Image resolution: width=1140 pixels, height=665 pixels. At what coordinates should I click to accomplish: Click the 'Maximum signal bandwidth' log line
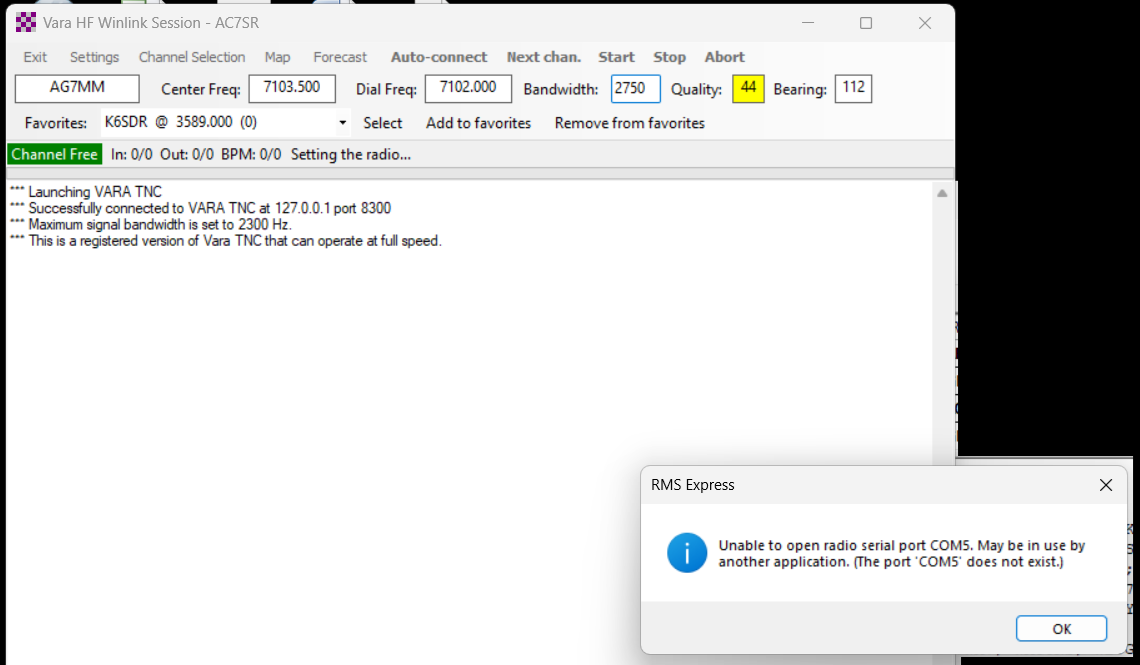150,225
